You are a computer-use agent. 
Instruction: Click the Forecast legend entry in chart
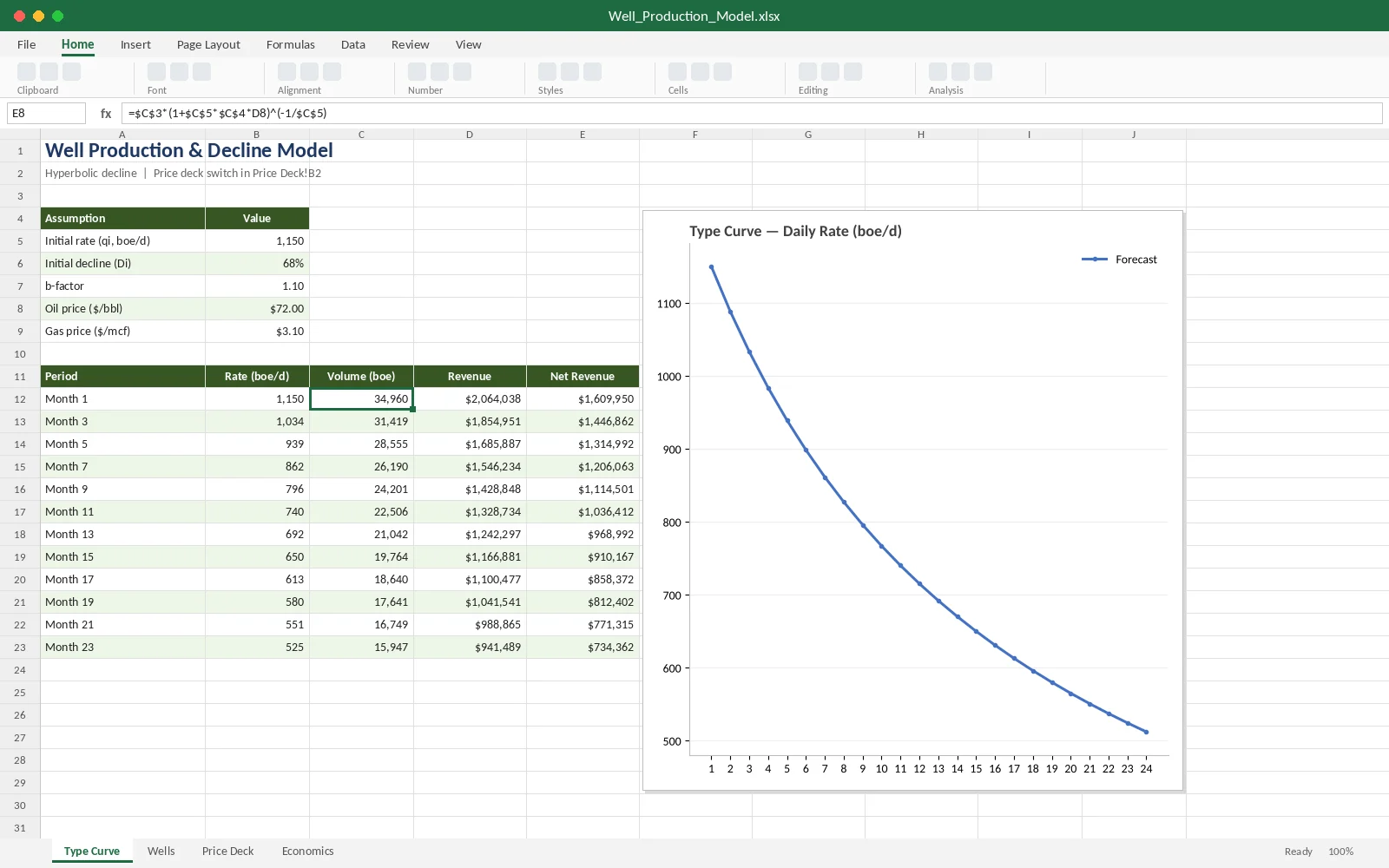click(1119, 260)
